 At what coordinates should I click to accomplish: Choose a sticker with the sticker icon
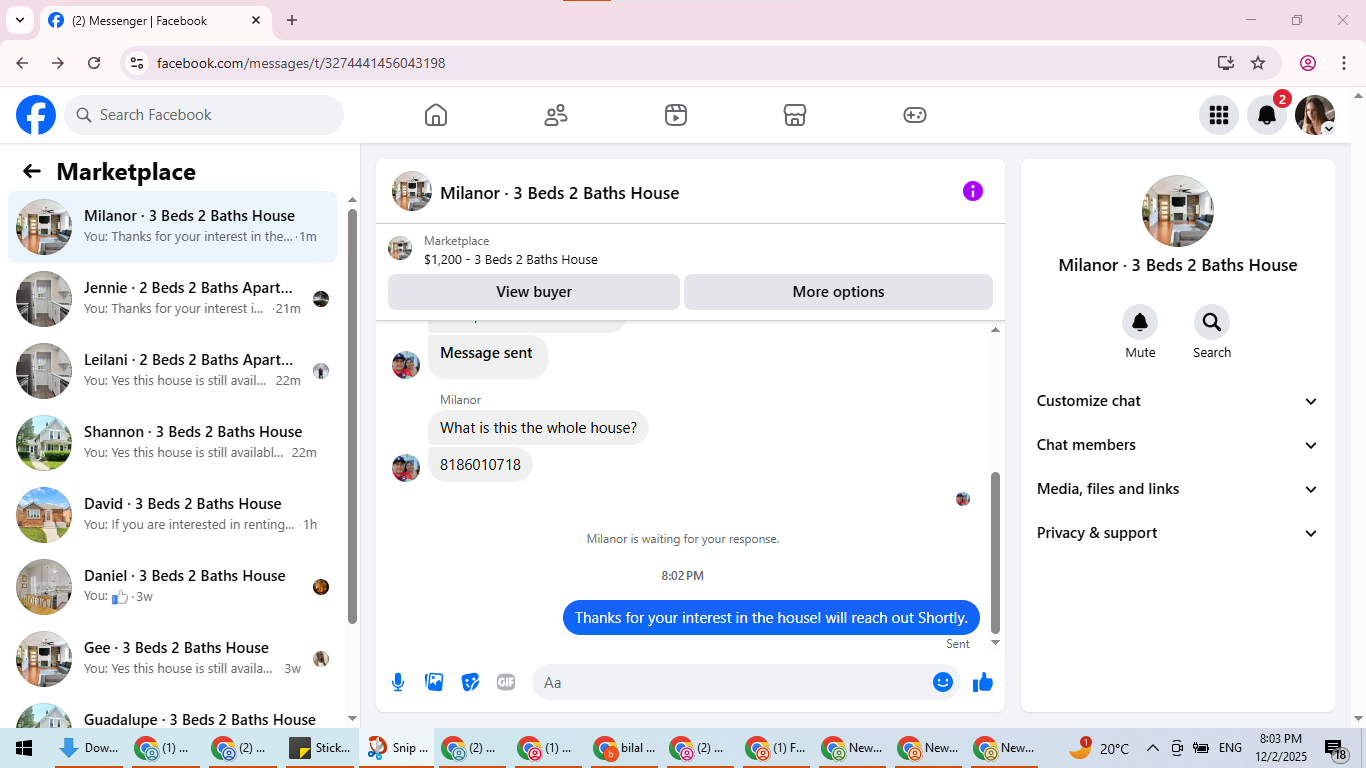pyautogui.click(x=470, y=682)
